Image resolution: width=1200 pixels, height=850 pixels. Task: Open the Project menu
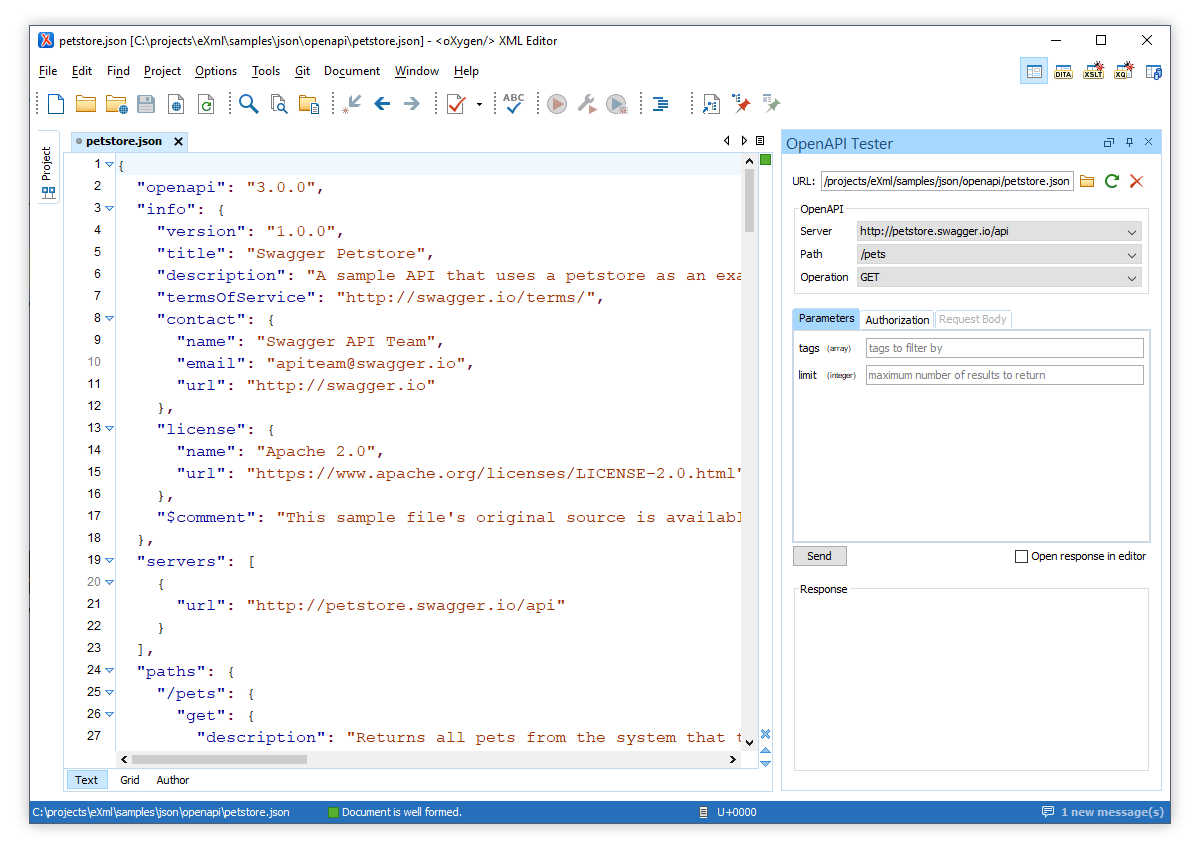tap(162, 71)
